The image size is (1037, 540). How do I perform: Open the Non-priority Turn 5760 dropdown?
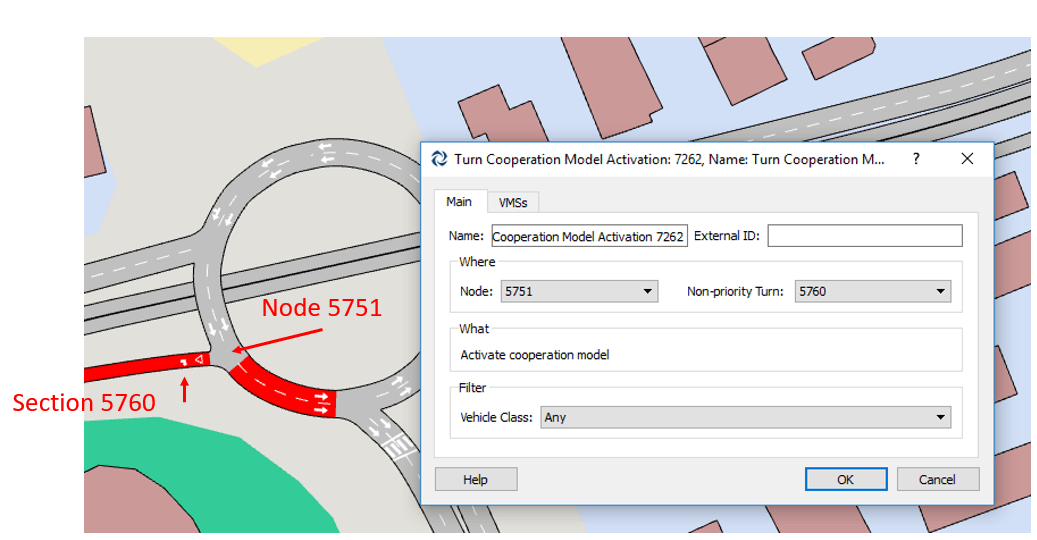[872, 291]
